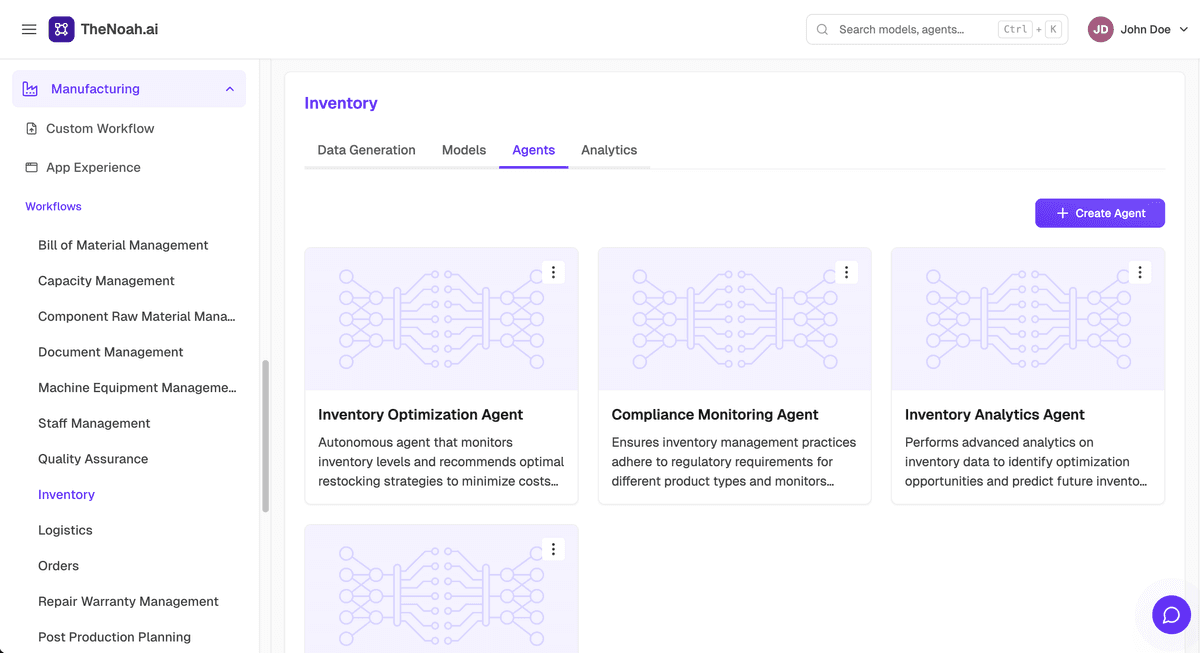This screenshot has height=653, width=1200.
Task: Click the App Experience window icon
Action: point(32,167)
